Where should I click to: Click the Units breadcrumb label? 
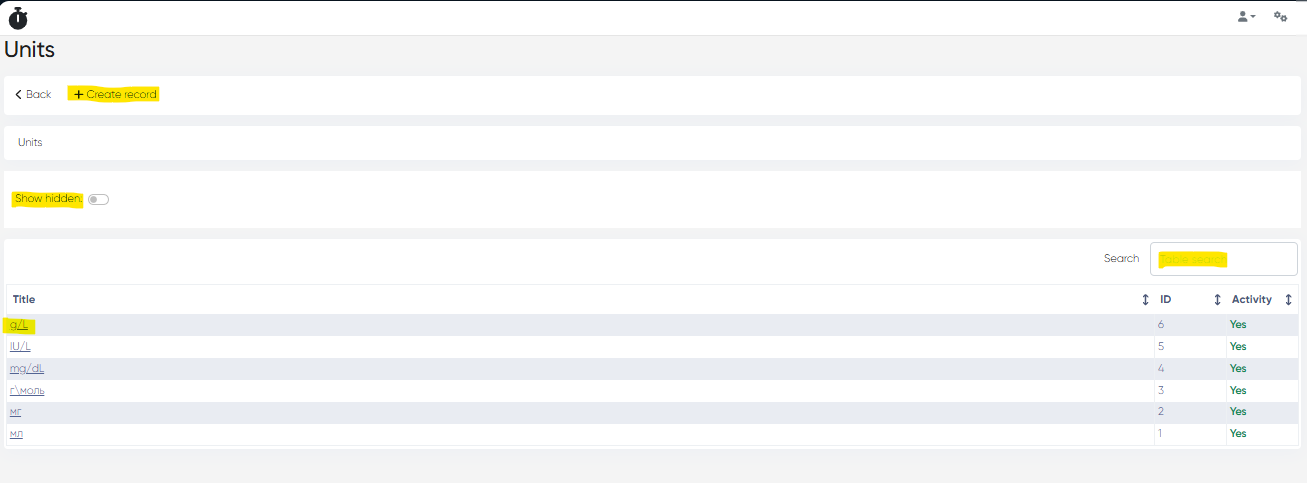point(30,142)
